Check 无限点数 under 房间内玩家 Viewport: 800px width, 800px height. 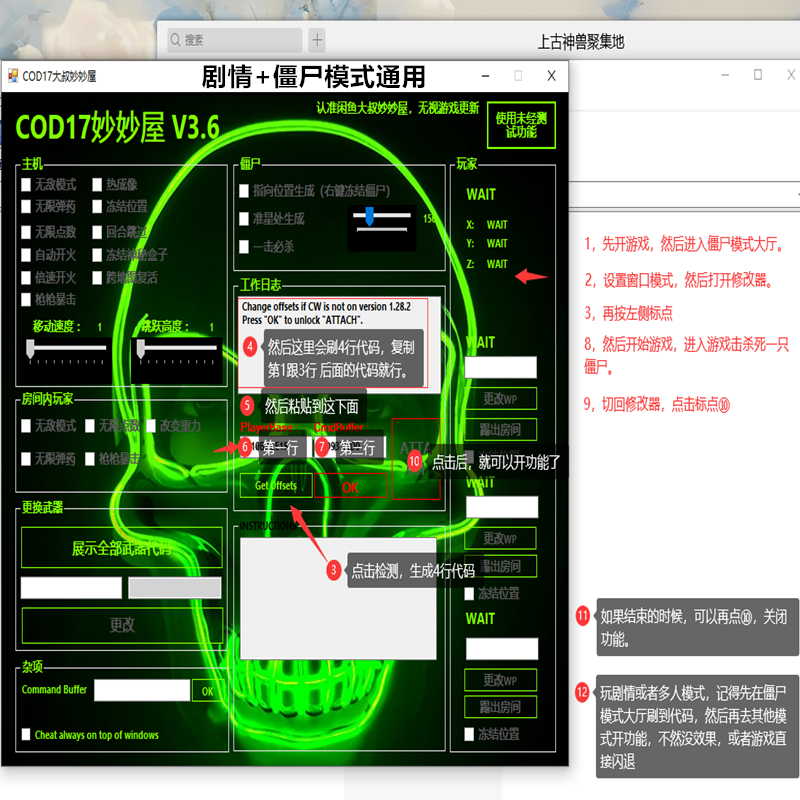pyautogui.click(x=90, y=426)
